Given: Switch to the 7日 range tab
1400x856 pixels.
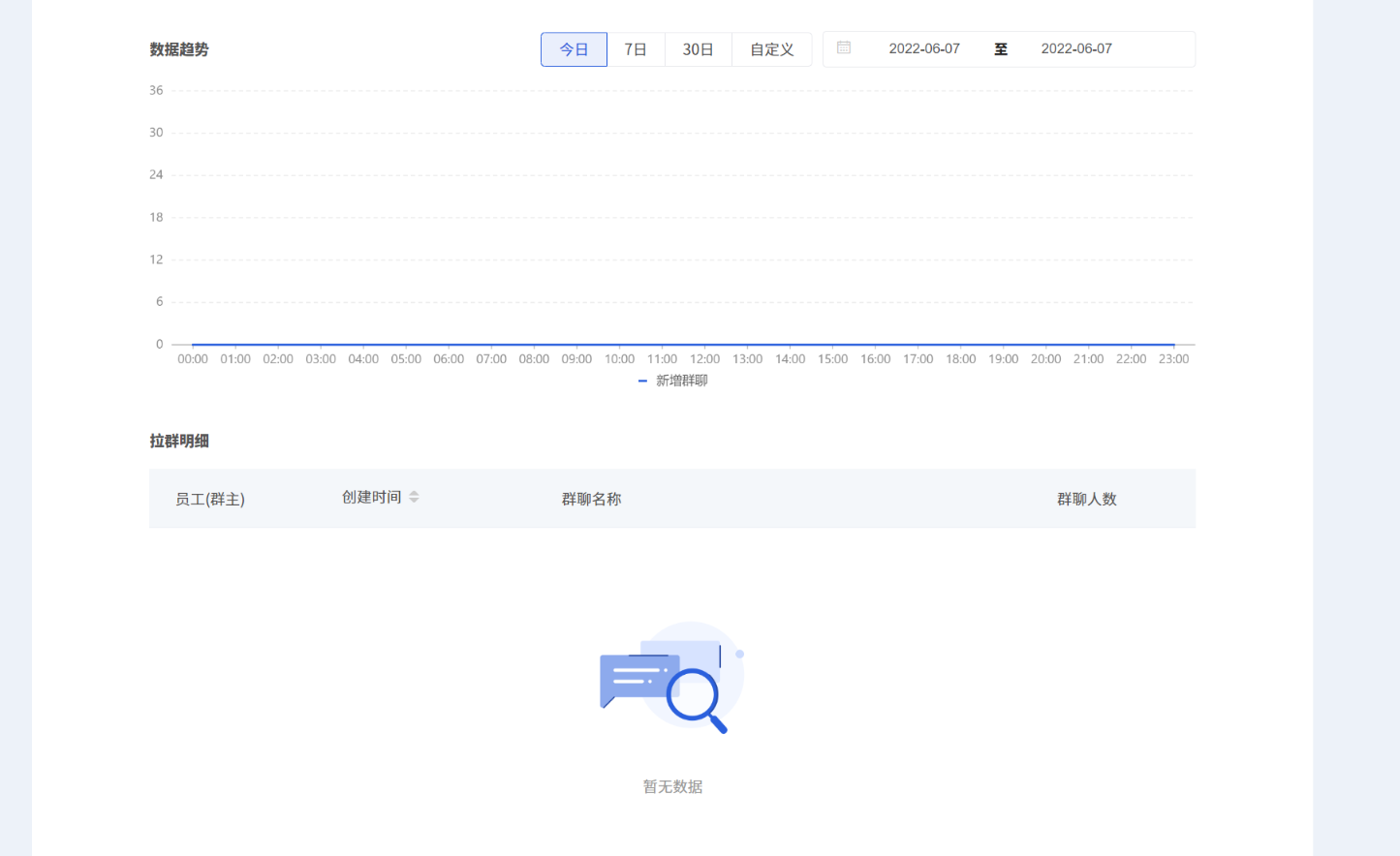Looking at the screenshot, I should click(x=636, y=49).
